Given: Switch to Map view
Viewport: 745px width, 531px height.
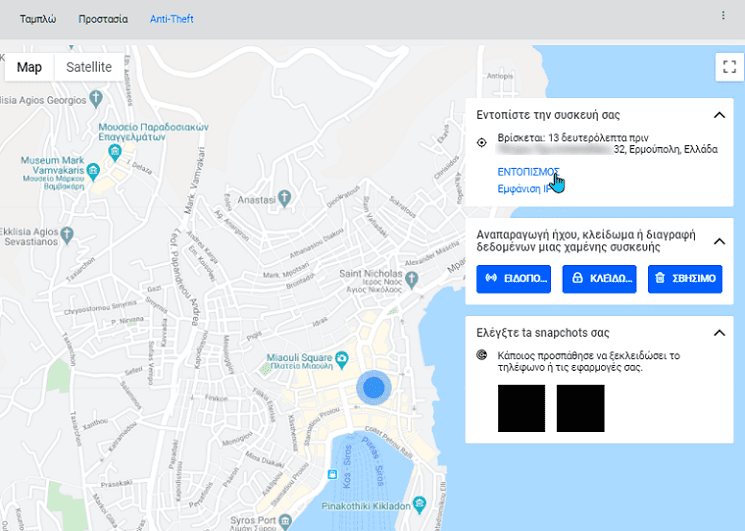Looking at the screenshot, I should pos(29,67).
